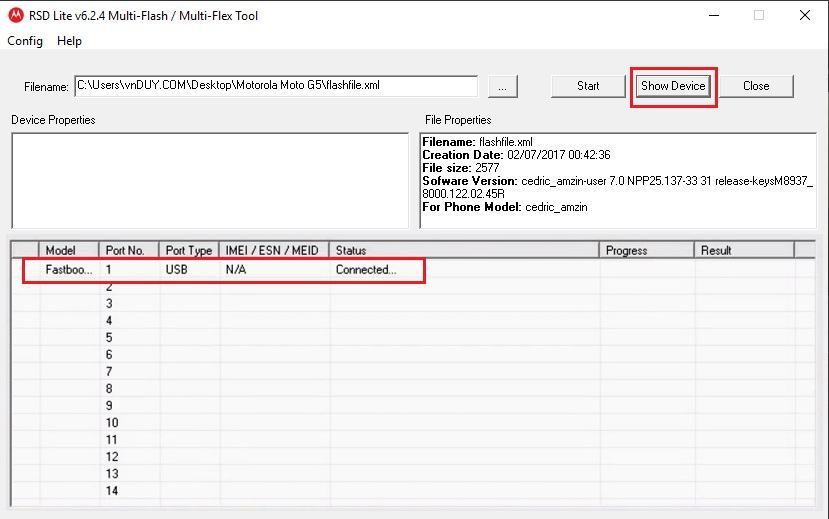The image size is (829, 519).
Task: Click the N/A IMEI cell
Action: point(274,270)
